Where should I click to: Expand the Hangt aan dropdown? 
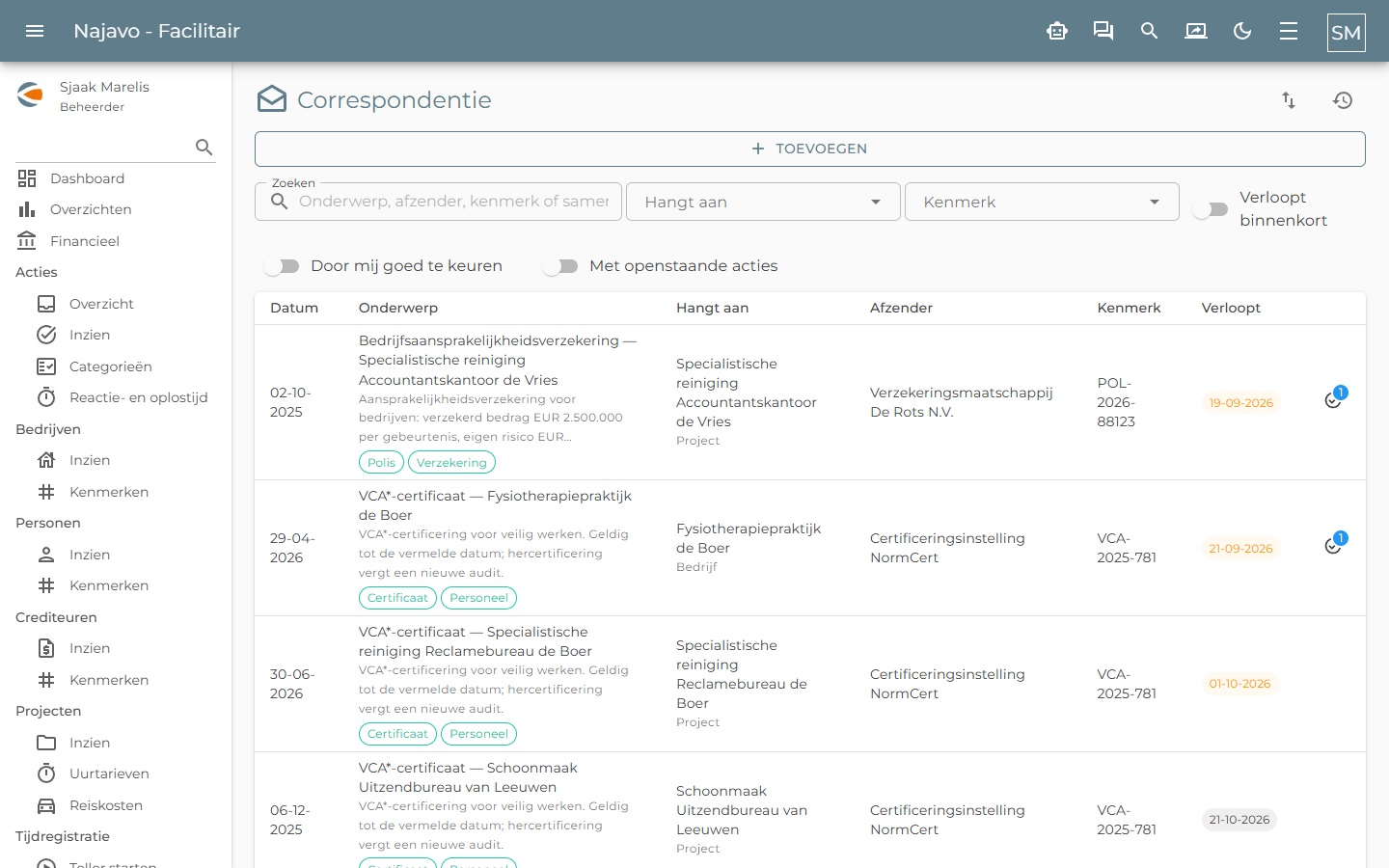pyautogui.click(x=763, y=202)
